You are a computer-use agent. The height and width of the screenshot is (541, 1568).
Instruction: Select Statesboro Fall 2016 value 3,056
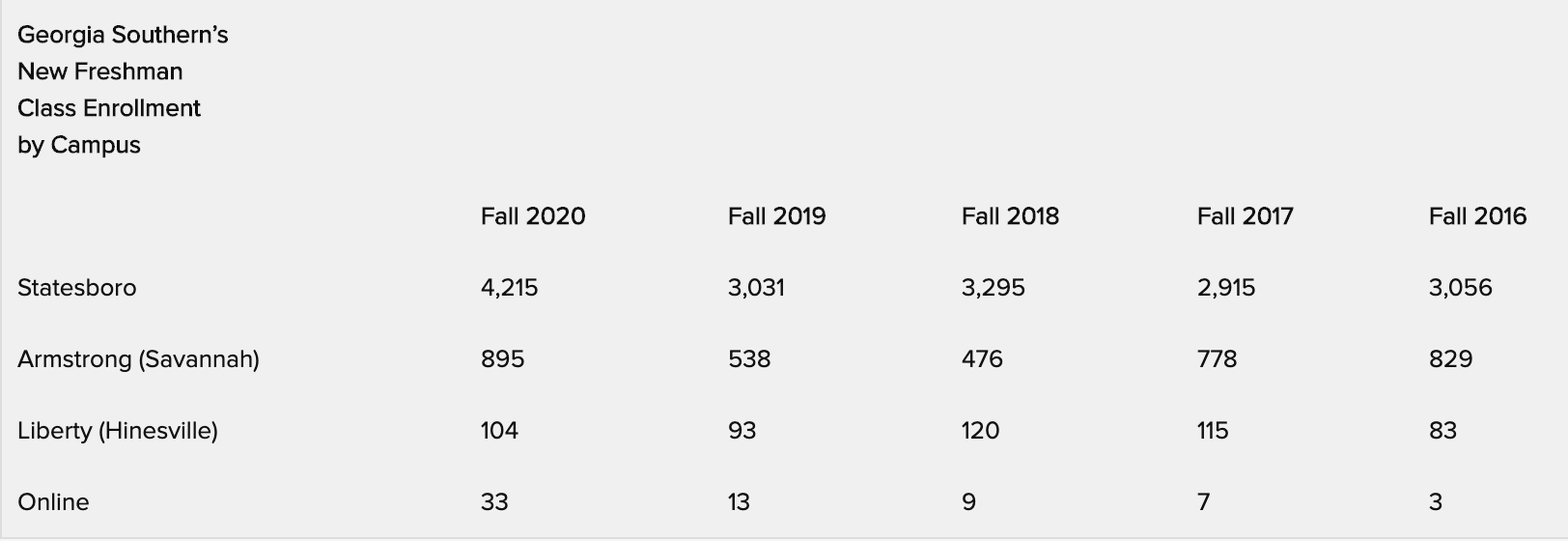[x=1460, y=288]
